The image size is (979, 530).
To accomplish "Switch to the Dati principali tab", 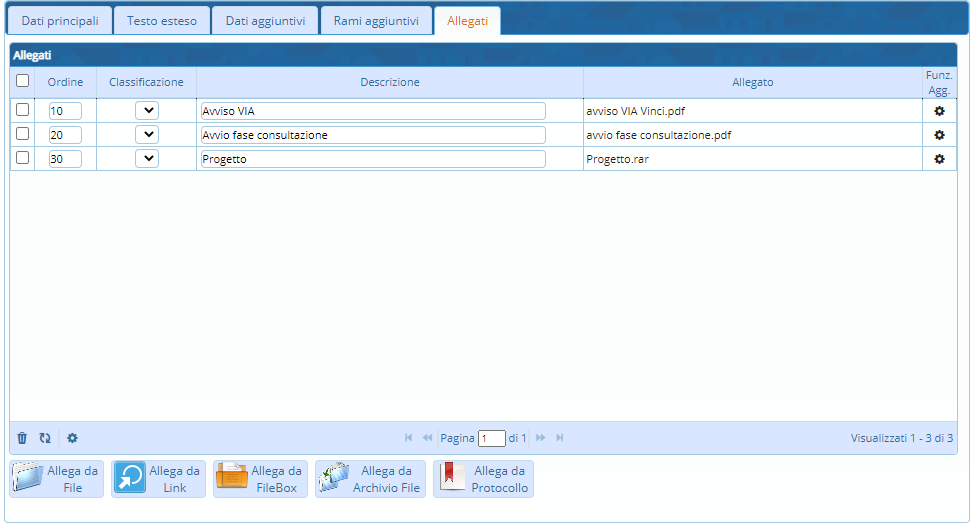I will pyautogui.click(x=60, y=21).
